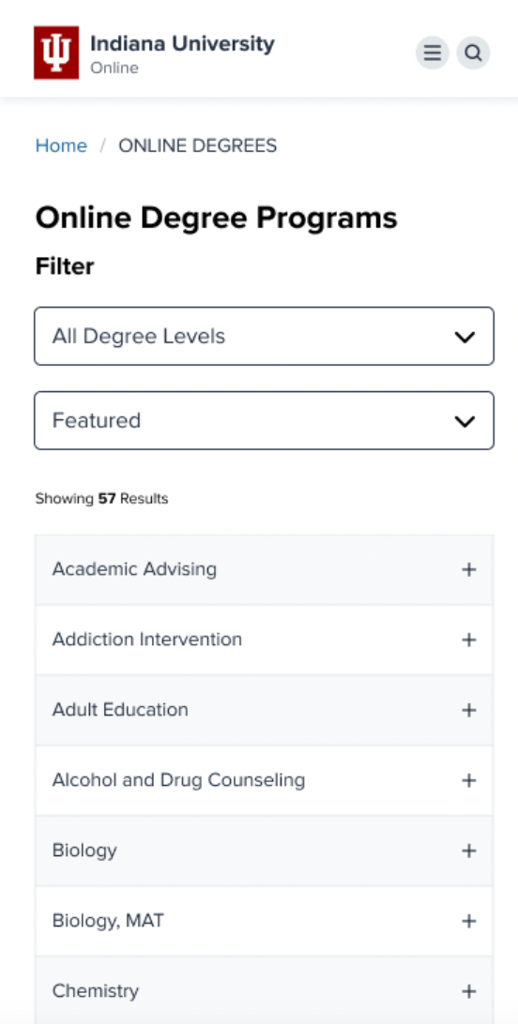This screenshot has height=1024, width=518.
Task: Select the Addiction Intervention program entry
Action: [264, 640]
